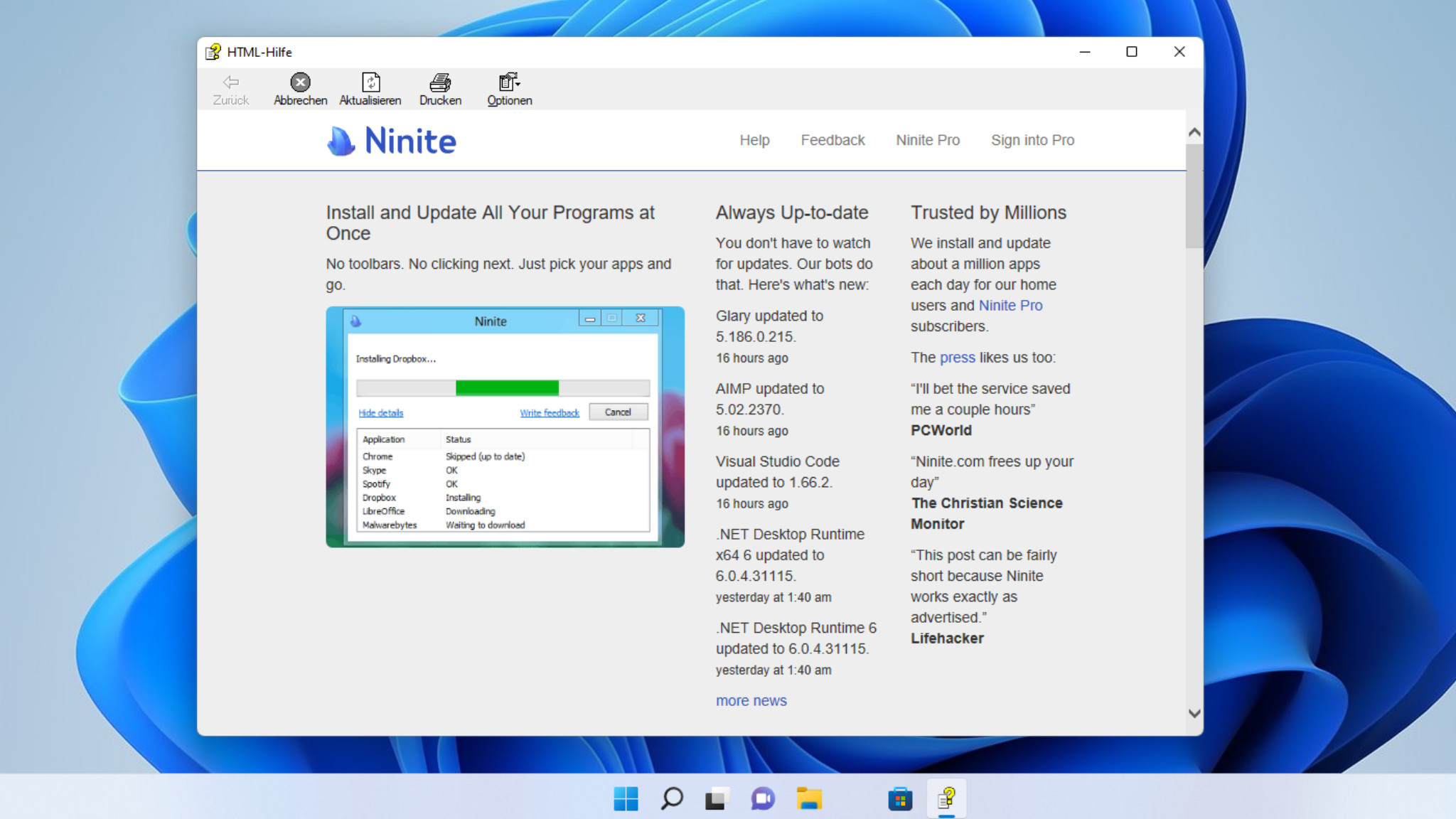Open the Feedback navigation item
Screen dimensions: 1456x819
coord(833,140)
